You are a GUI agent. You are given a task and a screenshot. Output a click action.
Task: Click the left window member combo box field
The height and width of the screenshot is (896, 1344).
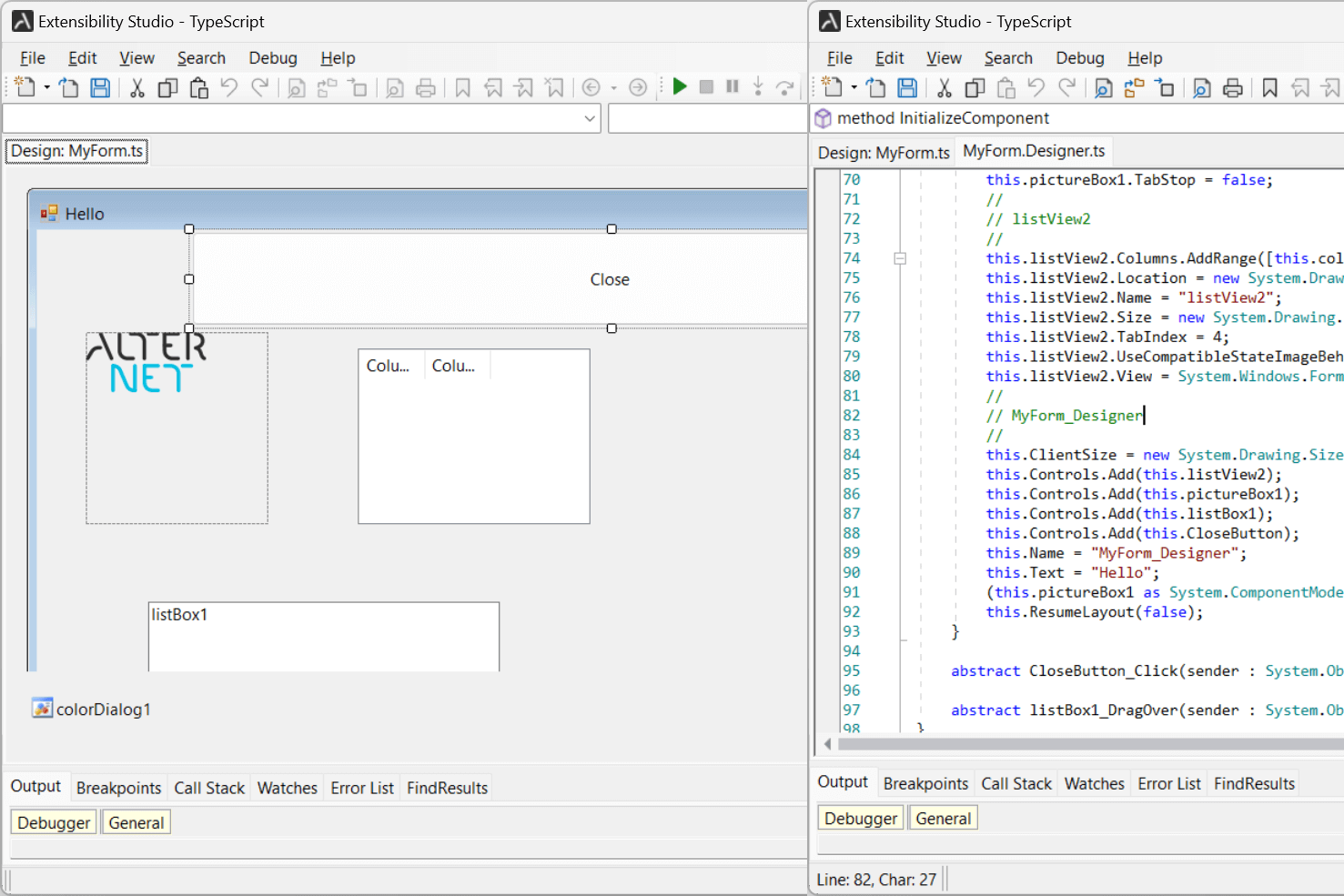pos(708,118)
